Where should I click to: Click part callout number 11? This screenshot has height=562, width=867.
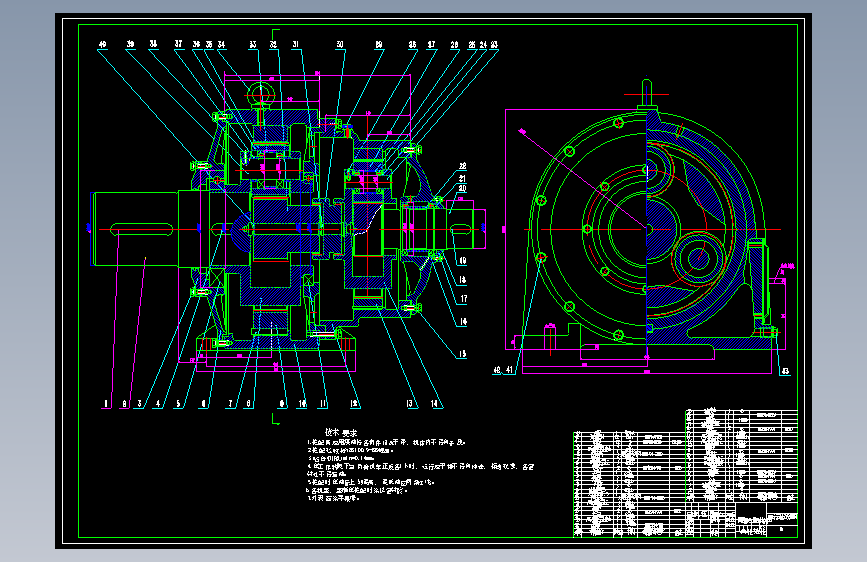coord(323,404)
